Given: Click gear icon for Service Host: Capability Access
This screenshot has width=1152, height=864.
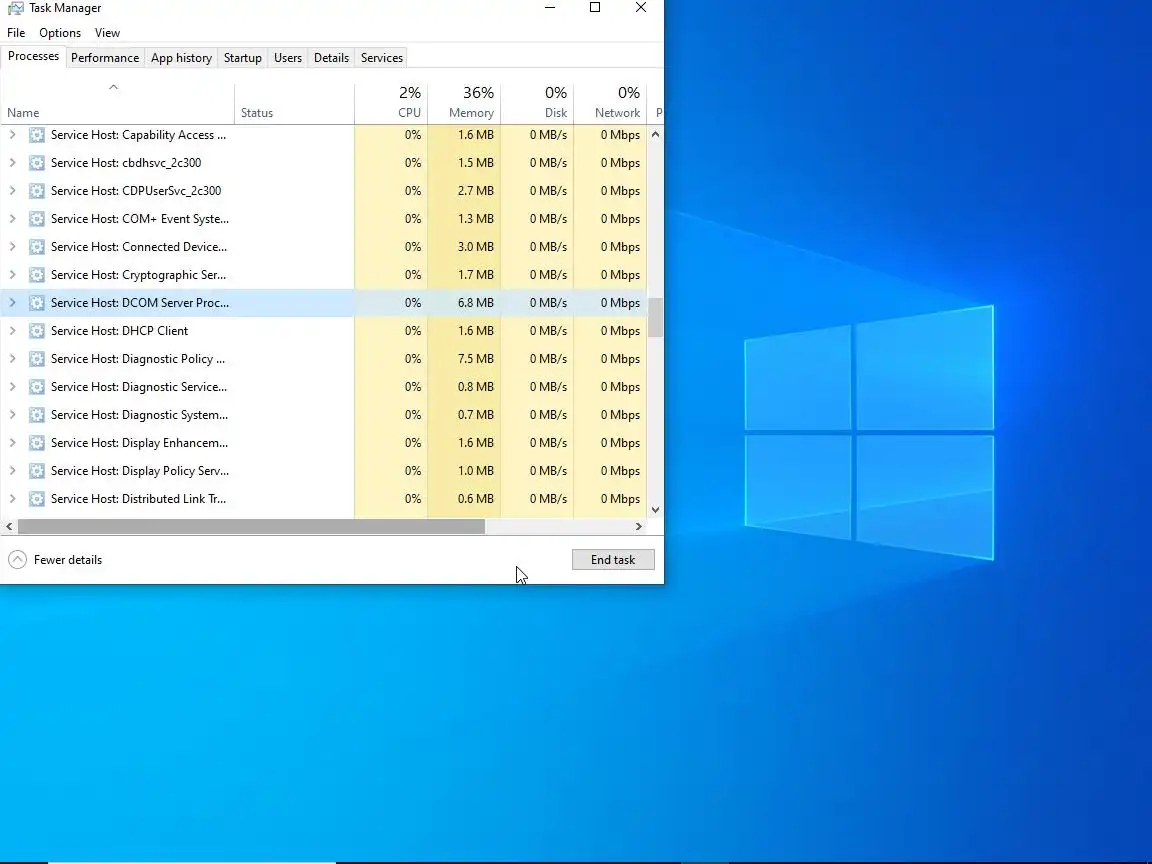Looking at the screenshot, I should 37,135.
